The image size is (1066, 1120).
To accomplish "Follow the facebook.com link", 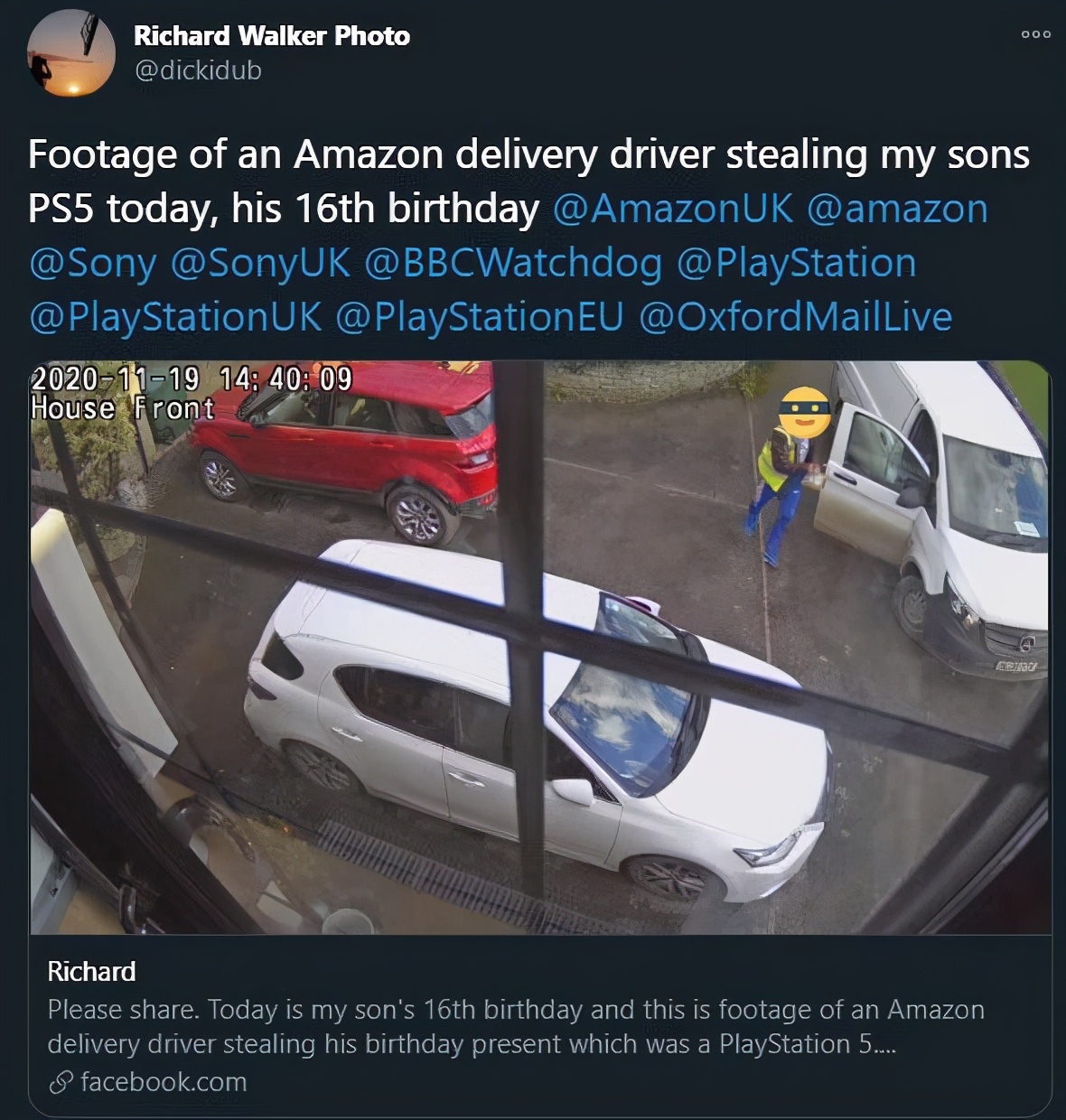I will pyautogui.click(x=163, y=1082).
